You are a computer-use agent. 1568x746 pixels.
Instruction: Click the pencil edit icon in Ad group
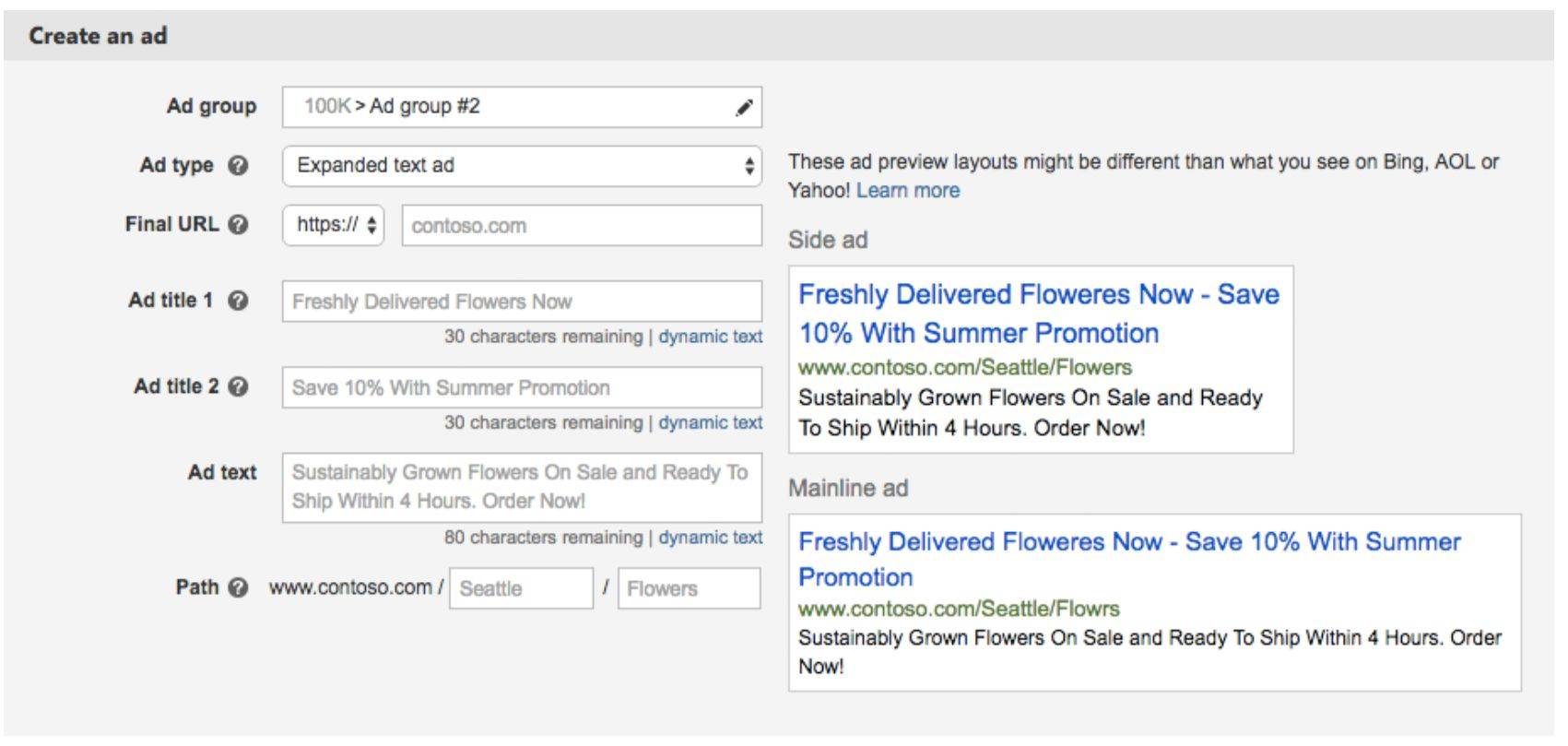[x=744, y=108]
